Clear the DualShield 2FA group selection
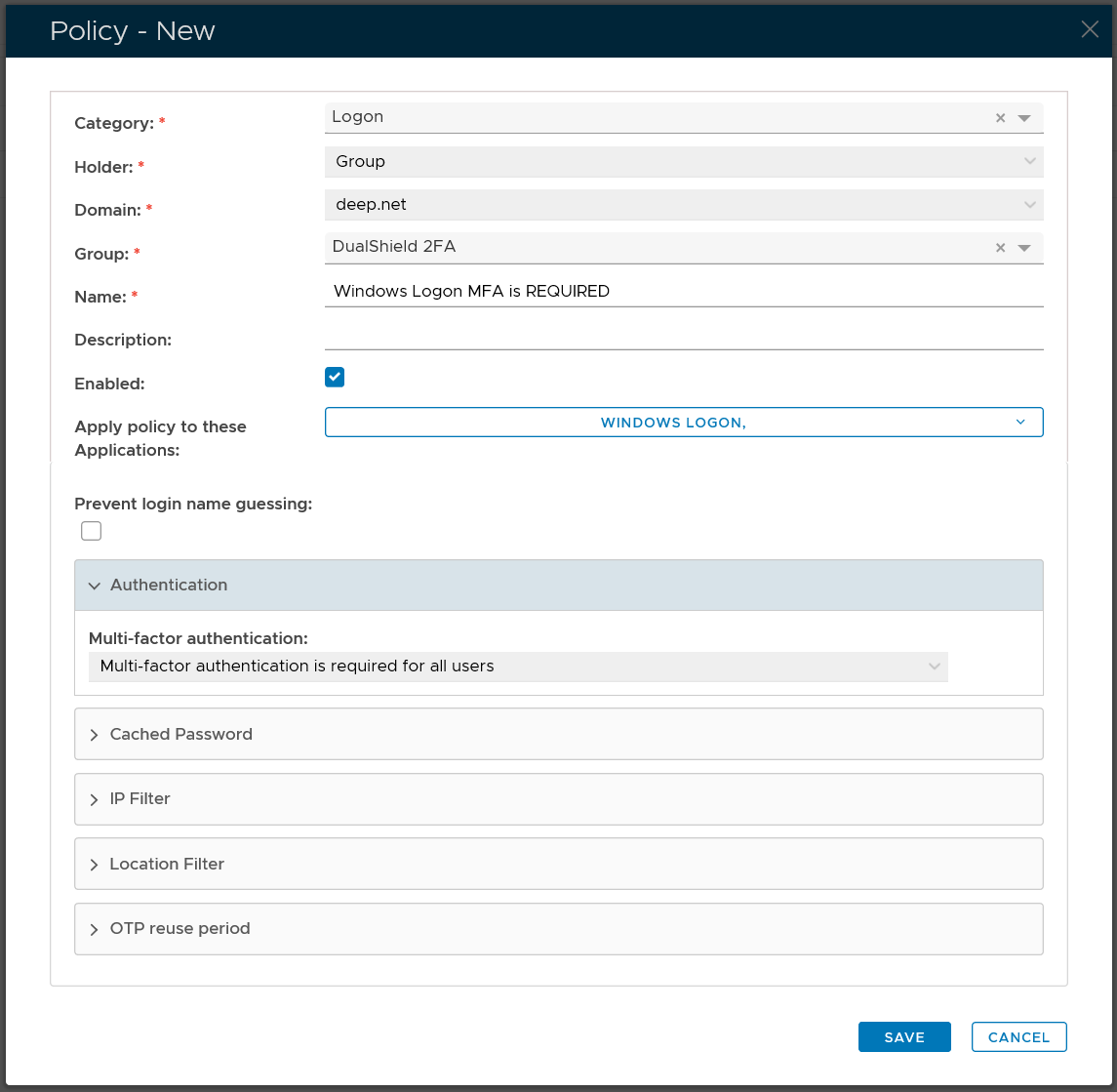Image resolution: width=1117 pixels, height=1092 pixels. [1000, 248]
